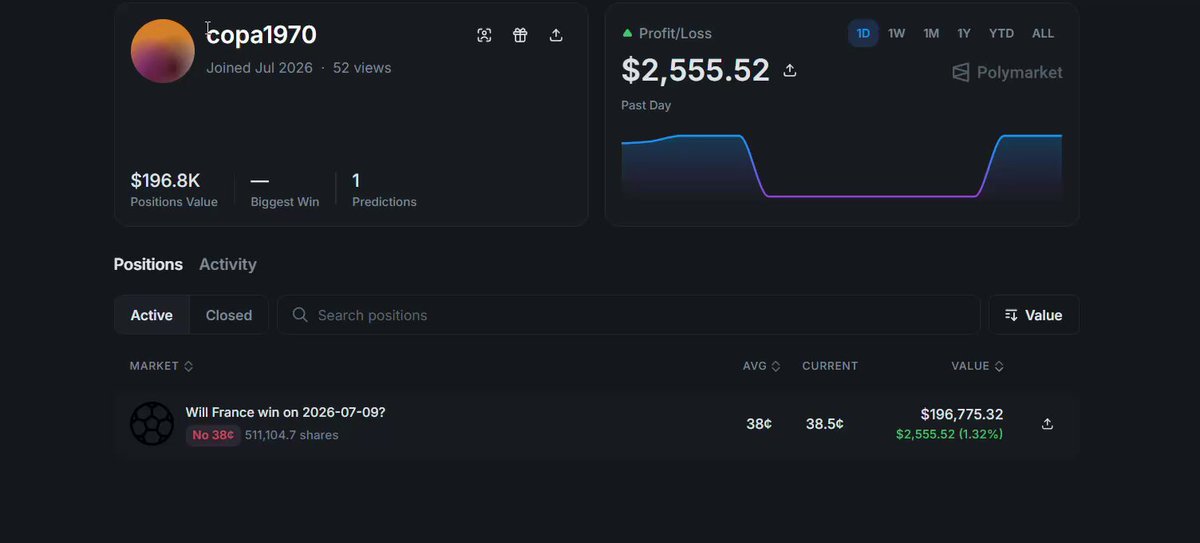This screenshot has height=543, width=1200.
Task: Sort by the VALUE column header
Action: (x=977, y=366)
